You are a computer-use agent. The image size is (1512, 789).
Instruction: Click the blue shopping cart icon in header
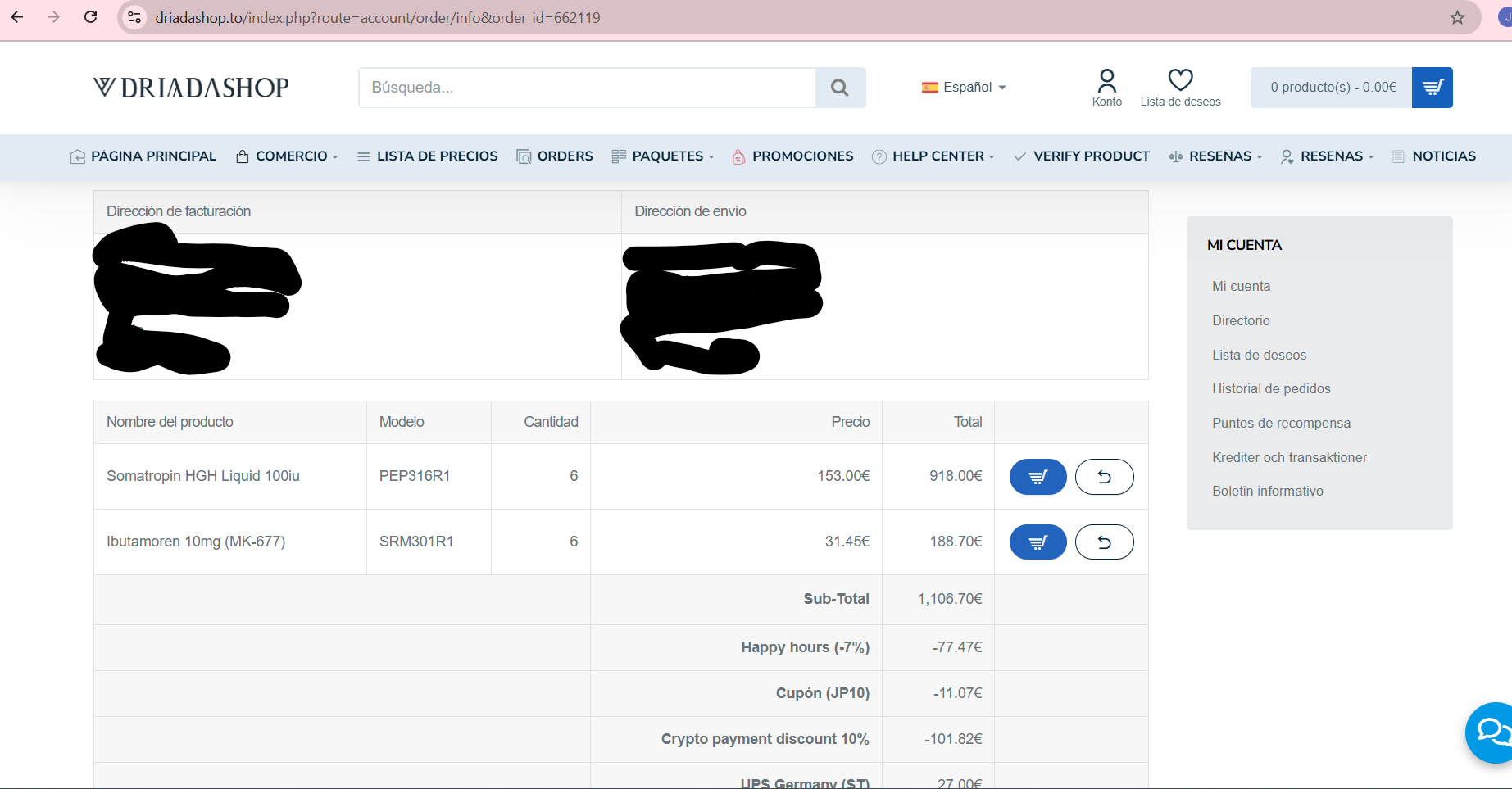click(x=1432, y=88)
